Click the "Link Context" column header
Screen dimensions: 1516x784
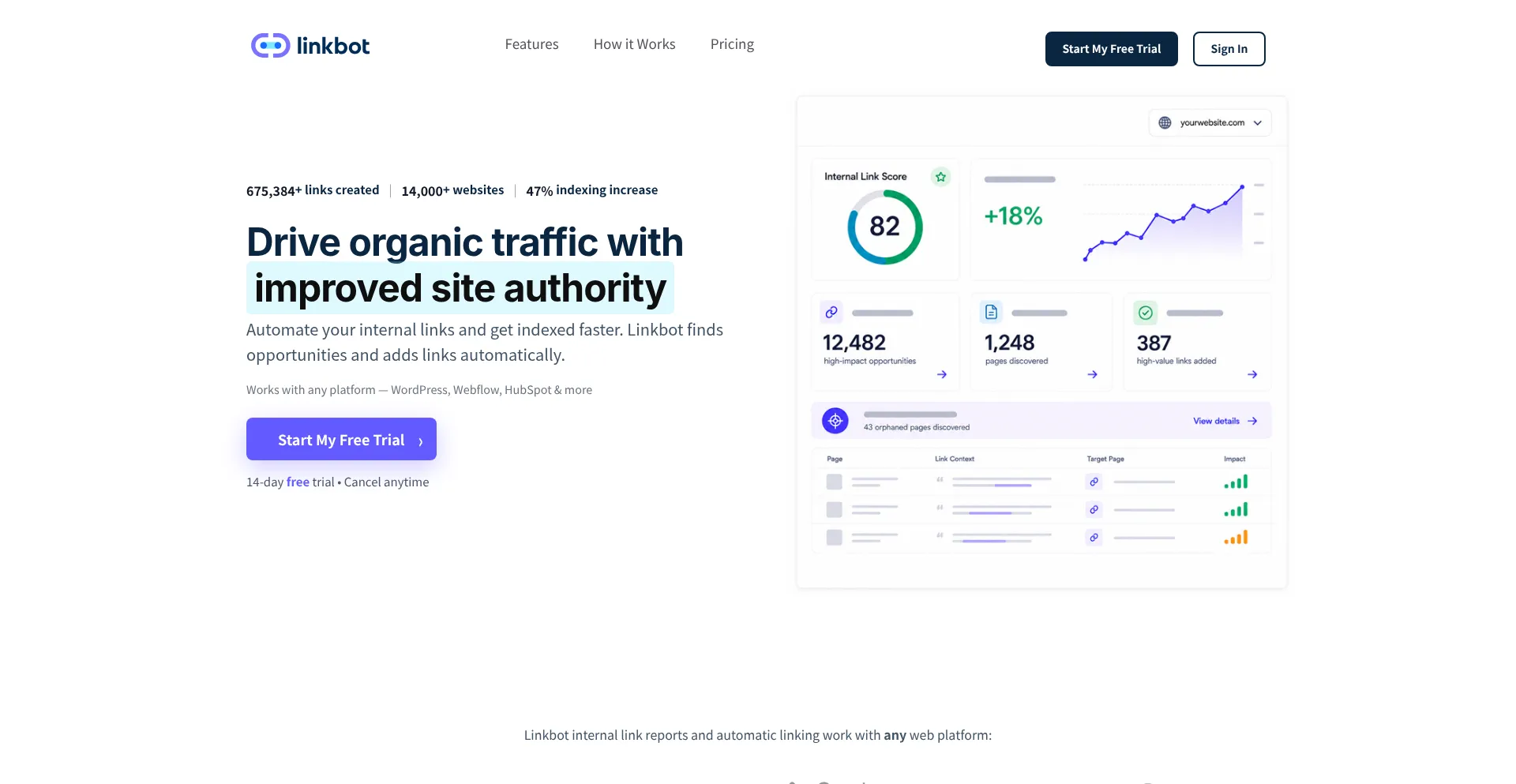[955, 459]
